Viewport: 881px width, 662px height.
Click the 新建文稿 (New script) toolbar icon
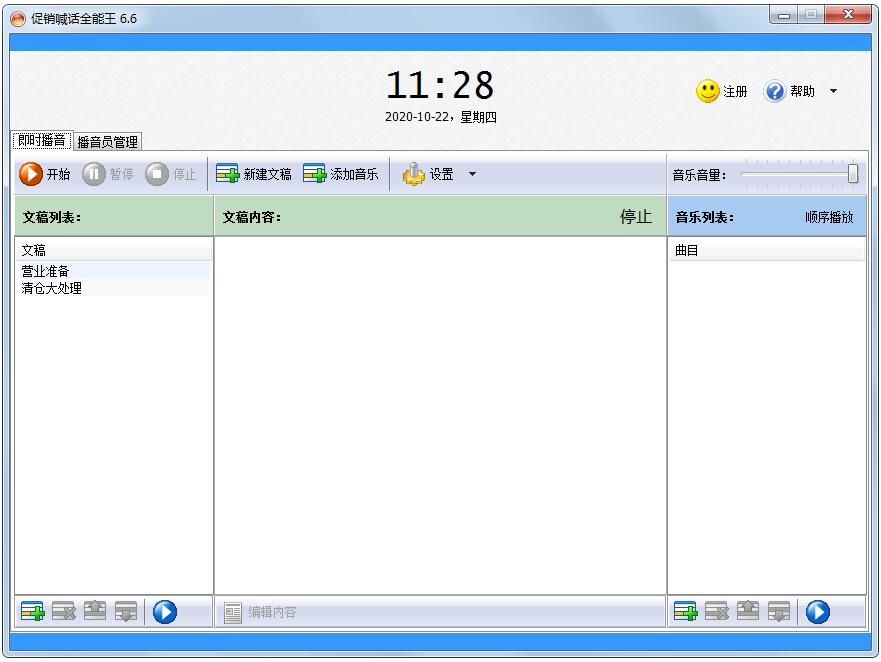(x=228, y=174)
